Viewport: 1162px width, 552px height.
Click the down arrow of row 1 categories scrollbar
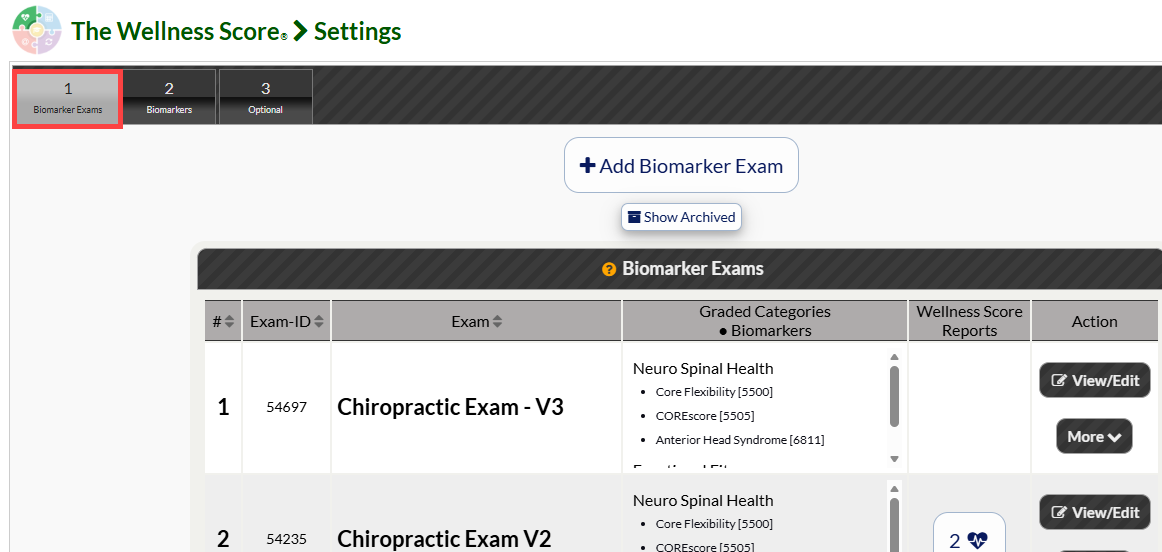coord(894,459)
